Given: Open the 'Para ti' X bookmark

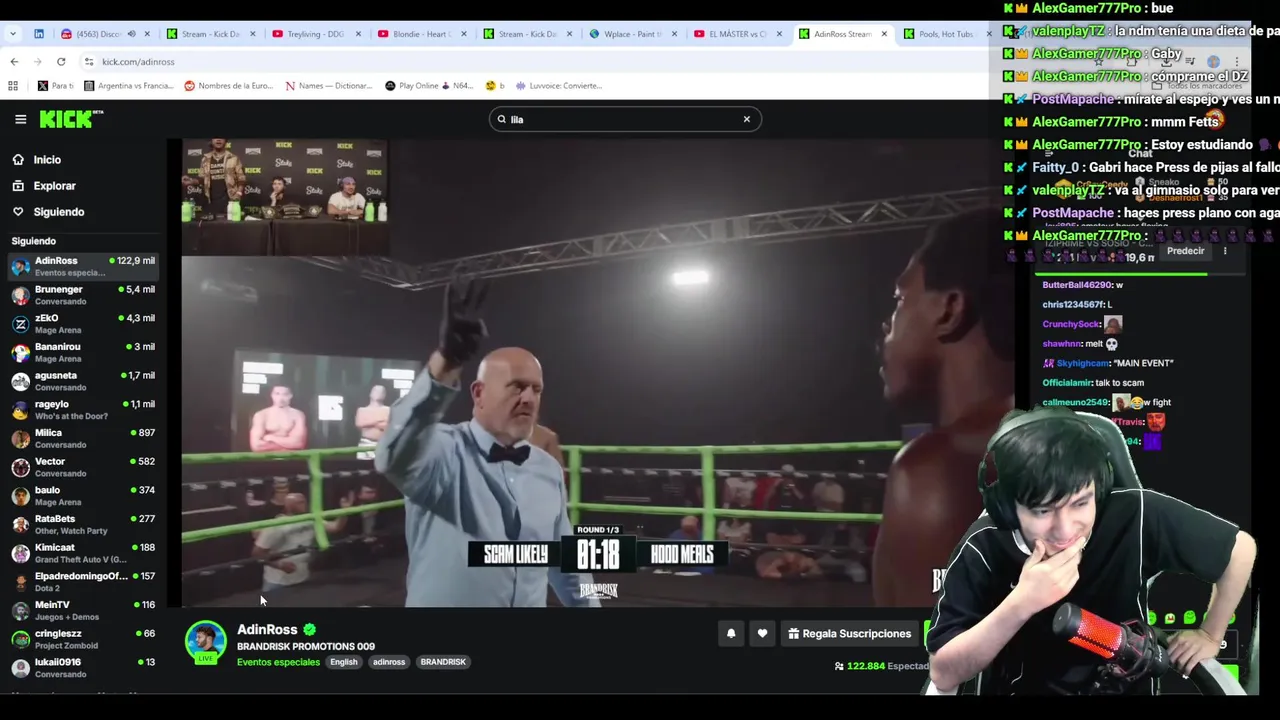Looking at the screenshot, I should coord(56,86).
